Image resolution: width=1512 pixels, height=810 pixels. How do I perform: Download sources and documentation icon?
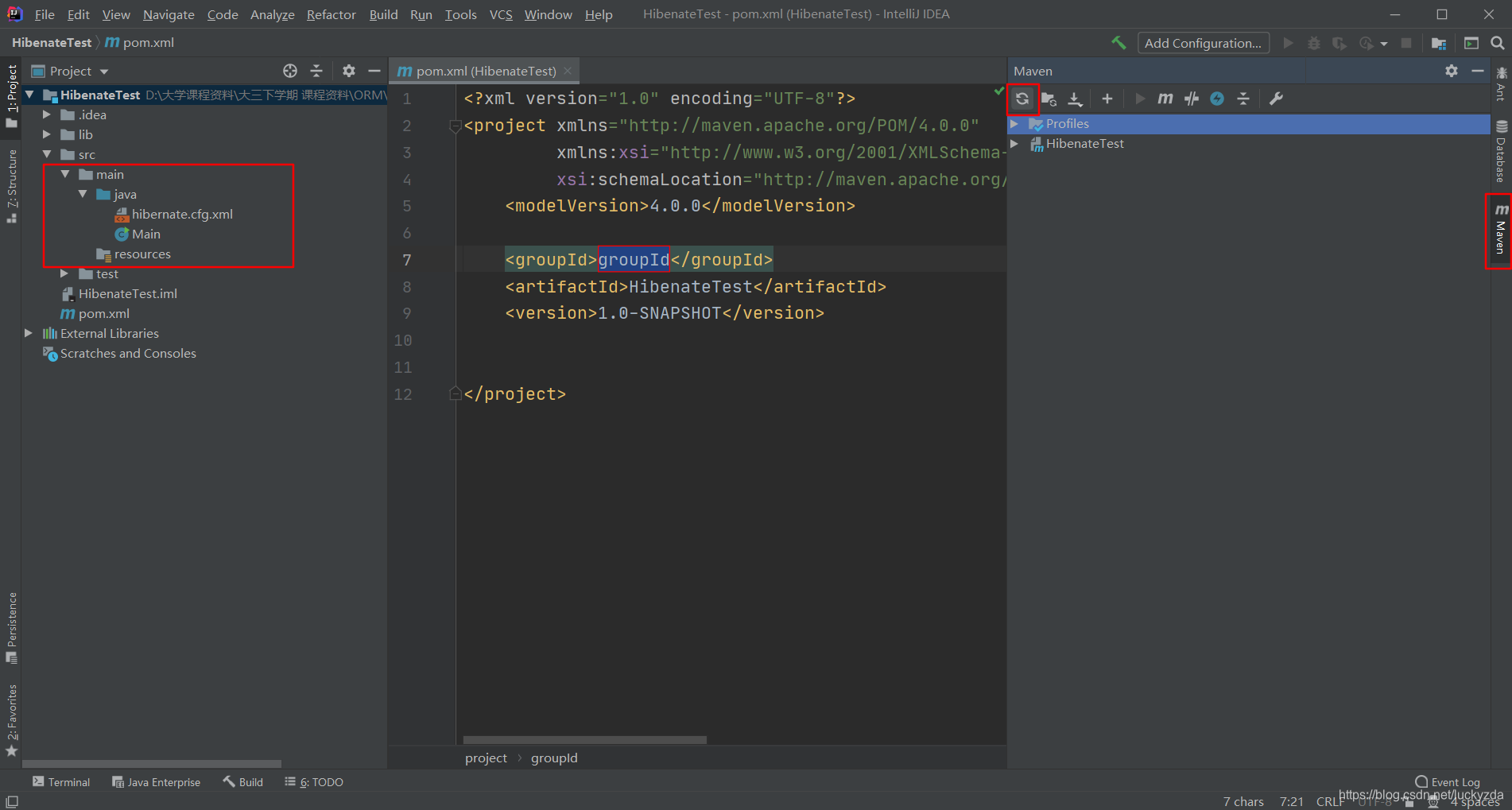1075,99
